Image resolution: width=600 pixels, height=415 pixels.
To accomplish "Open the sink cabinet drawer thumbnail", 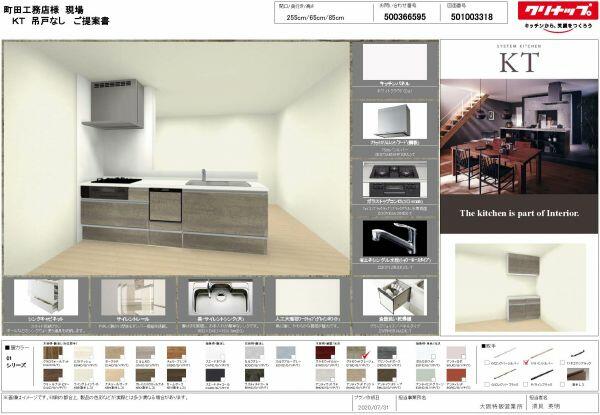I will (x=46, y=297).
